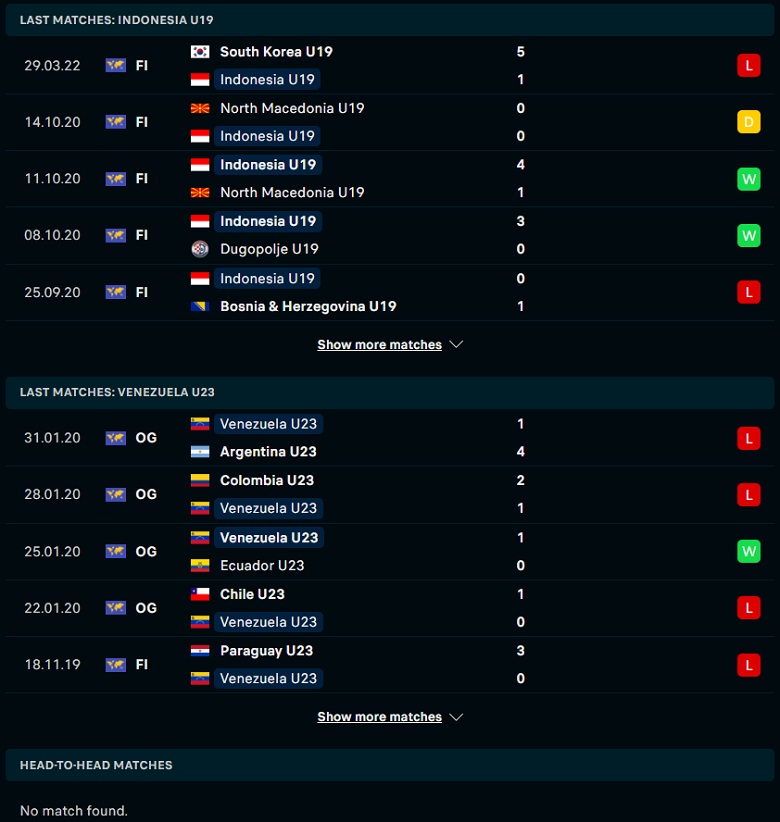Click the Chile U23 flag icon
The width and height of the screenshot is (780, 822).
pyautogui.click(x=200, y=594)
